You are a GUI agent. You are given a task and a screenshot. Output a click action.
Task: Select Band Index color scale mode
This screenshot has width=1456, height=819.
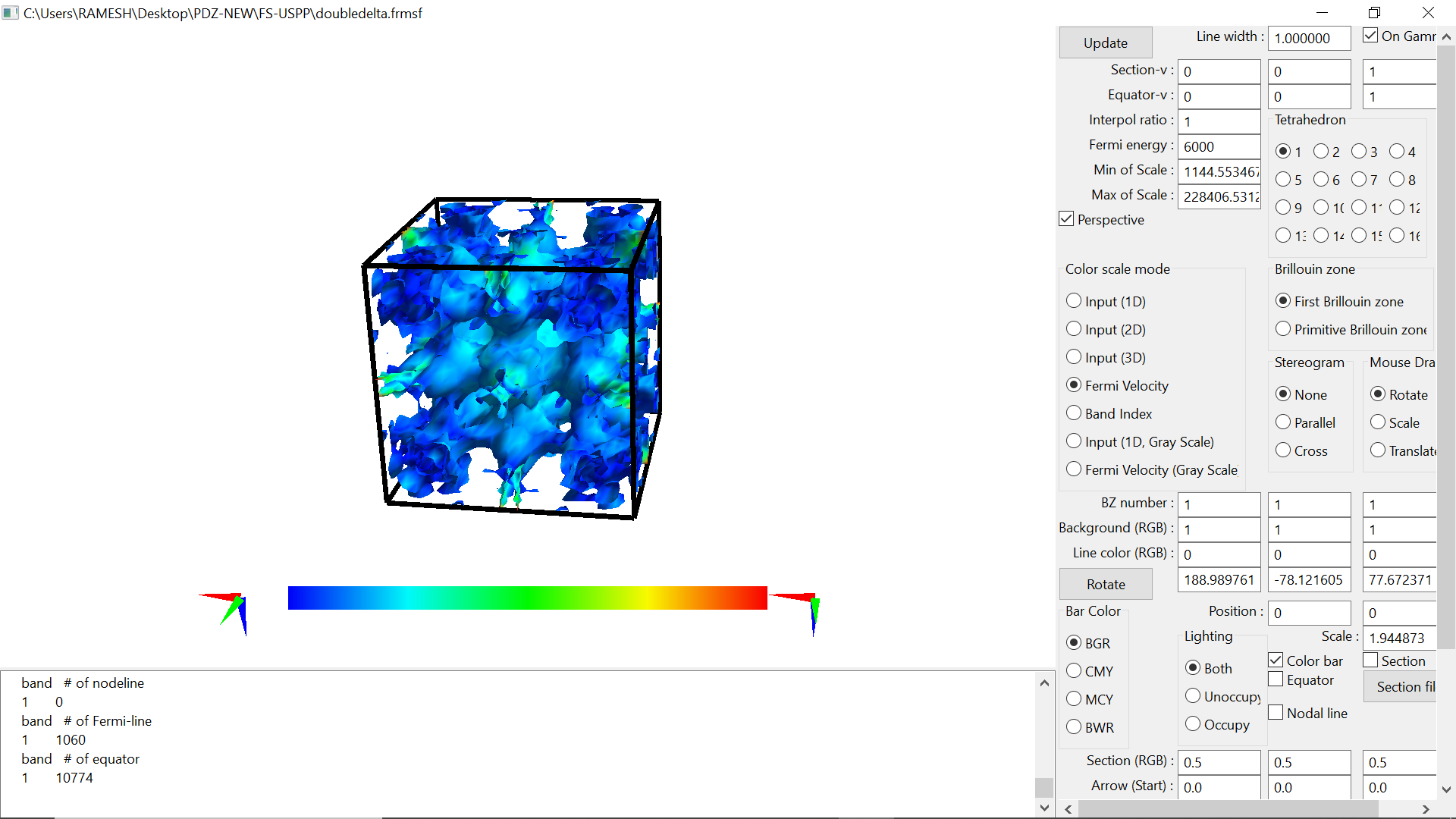(1074, 413)
